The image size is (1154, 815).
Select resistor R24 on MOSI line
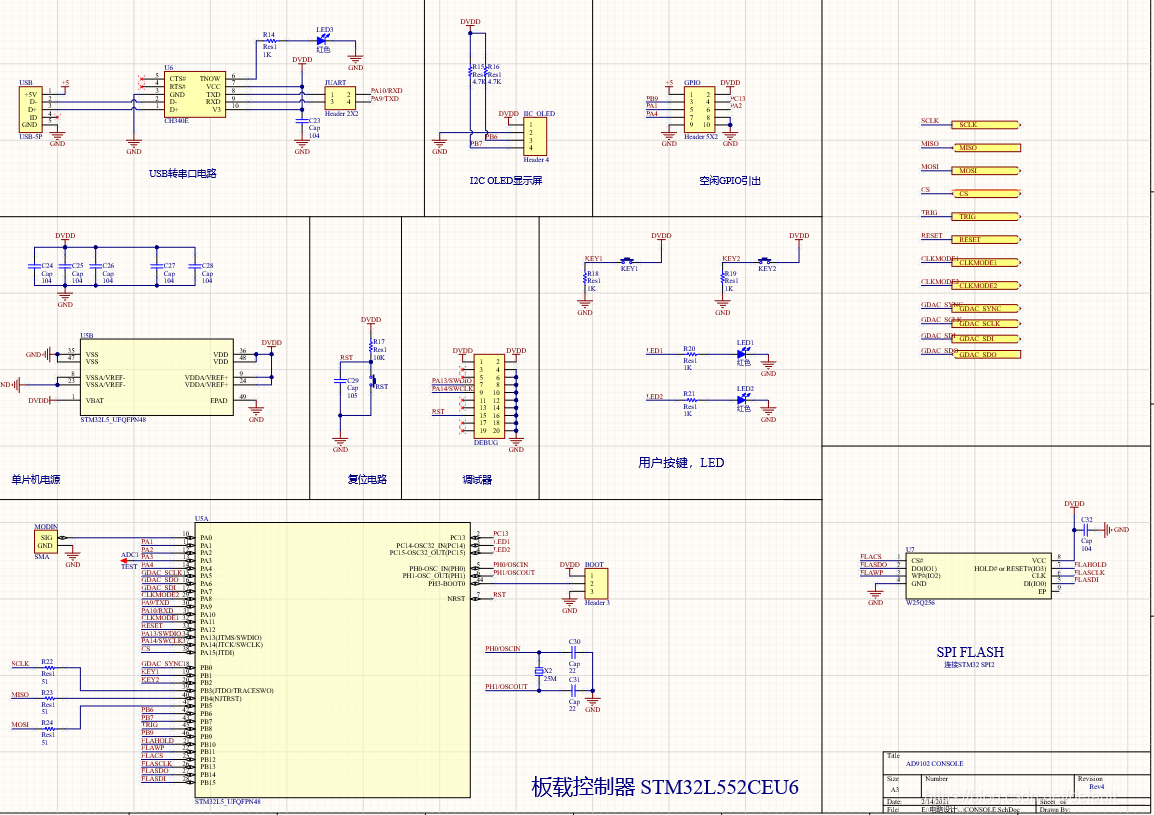[48, 729]
